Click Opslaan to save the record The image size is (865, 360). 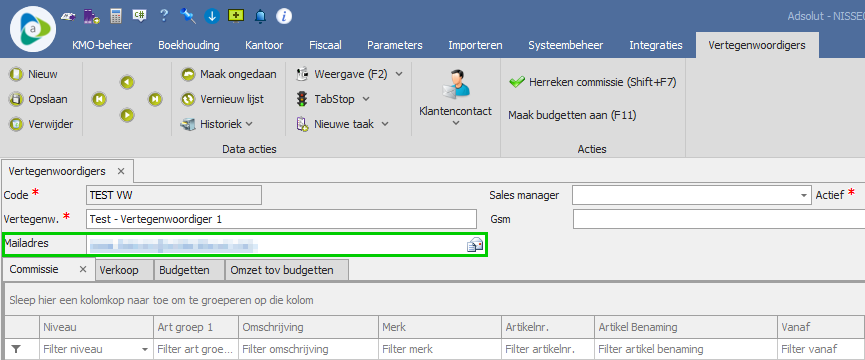point(38,99)
